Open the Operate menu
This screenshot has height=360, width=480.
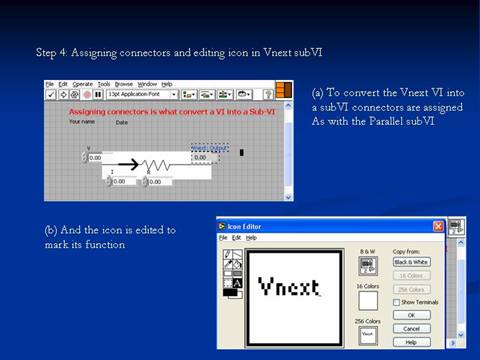point(83,84)
